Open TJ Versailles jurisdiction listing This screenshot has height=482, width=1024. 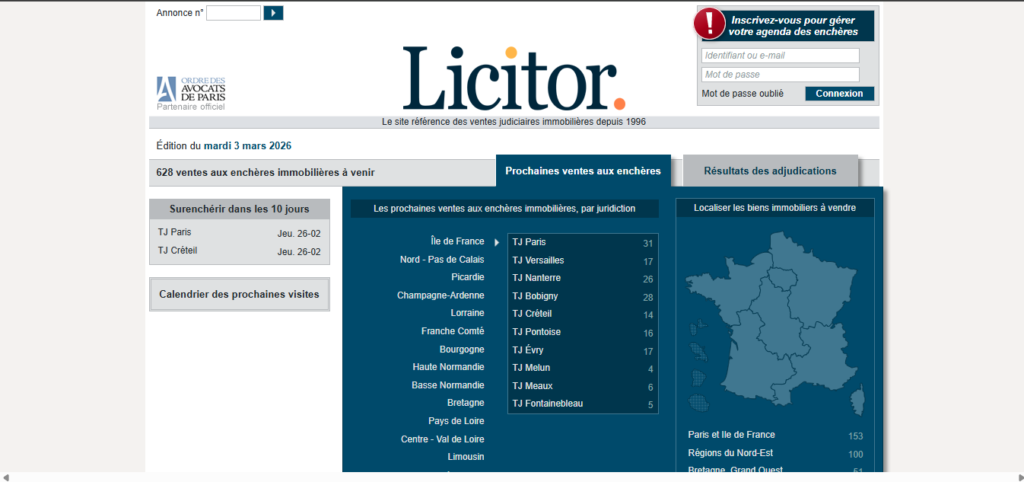(x=583, y=261)
